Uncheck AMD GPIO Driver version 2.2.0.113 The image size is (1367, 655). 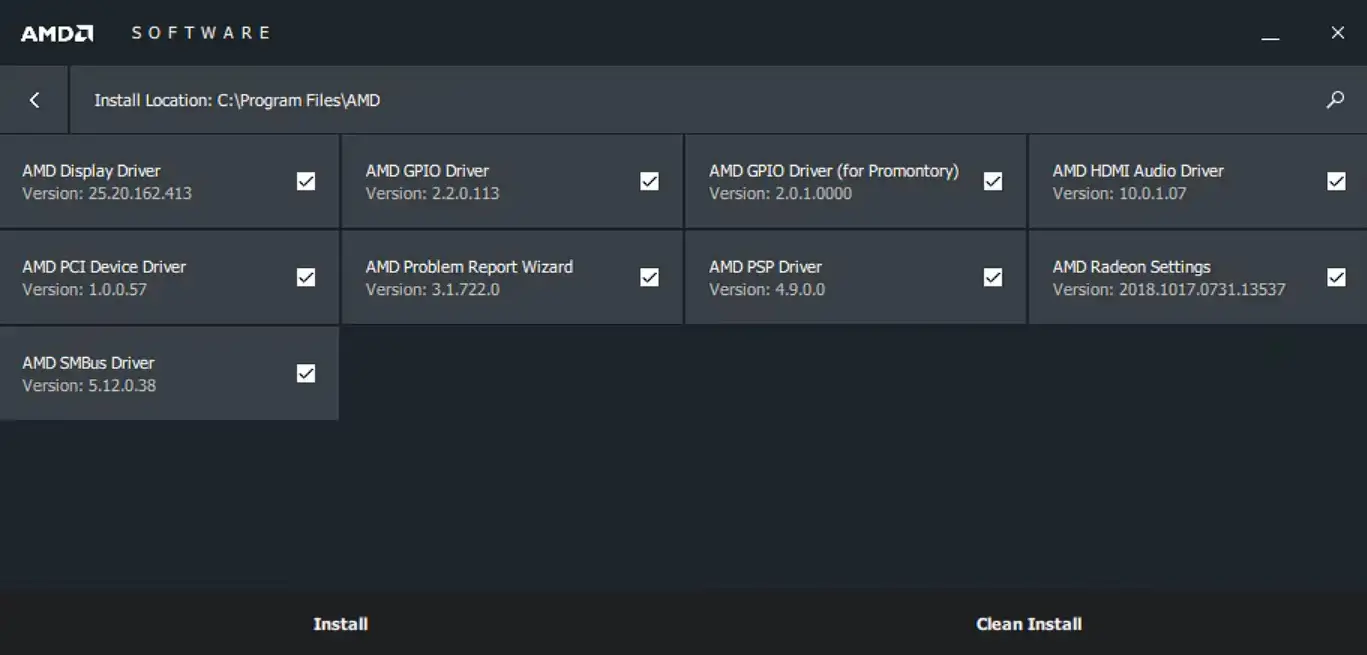[649, 181]
